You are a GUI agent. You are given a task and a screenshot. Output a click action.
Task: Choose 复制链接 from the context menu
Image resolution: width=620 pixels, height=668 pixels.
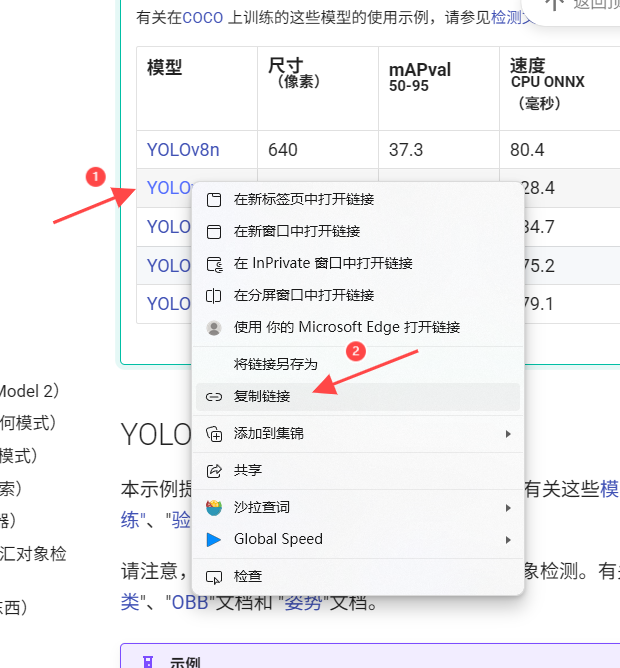click(x=358, y=397)
